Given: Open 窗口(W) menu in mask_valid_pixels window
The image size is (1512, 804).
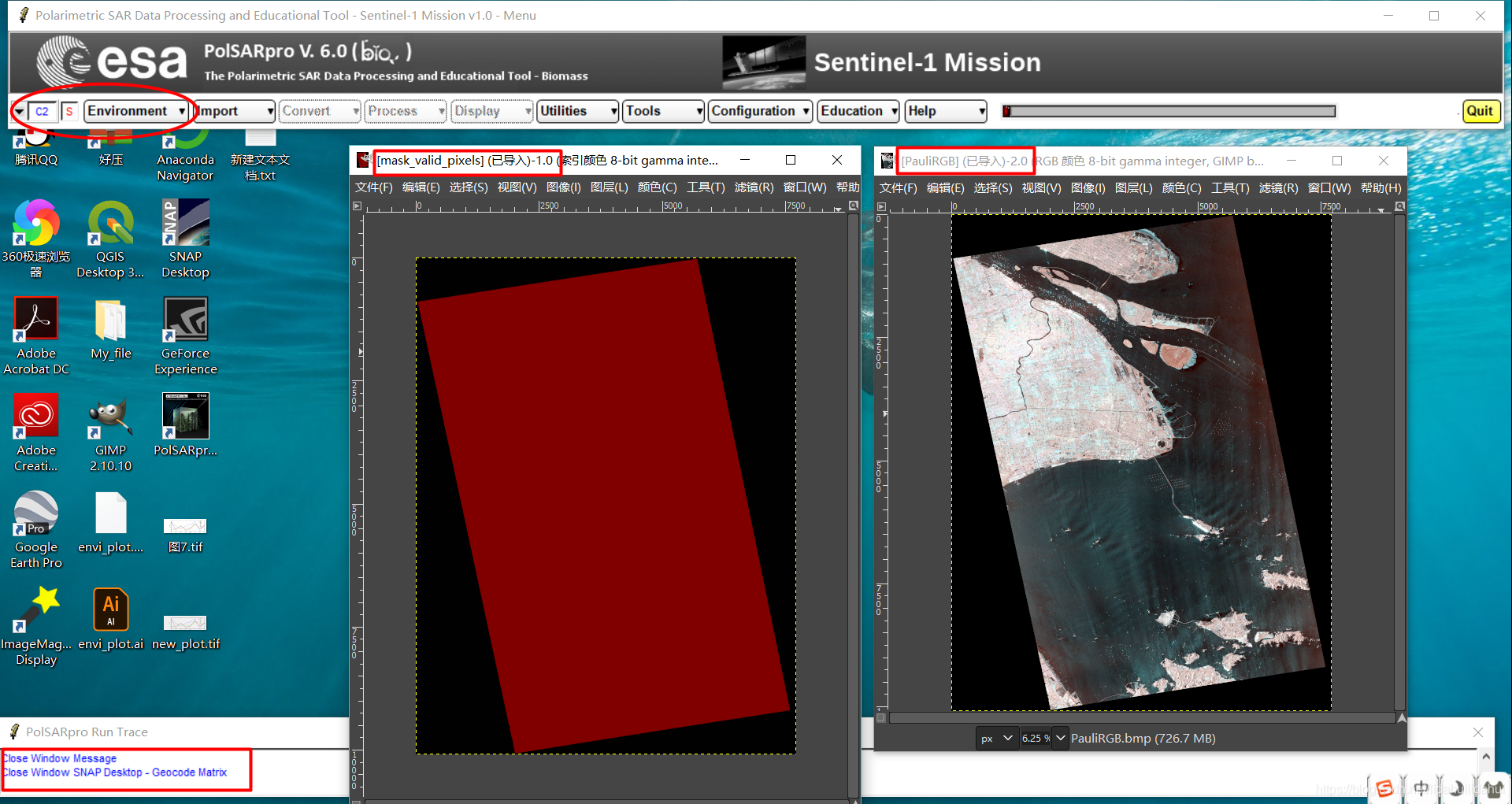Looking at the screenshot, I should 805,187.
